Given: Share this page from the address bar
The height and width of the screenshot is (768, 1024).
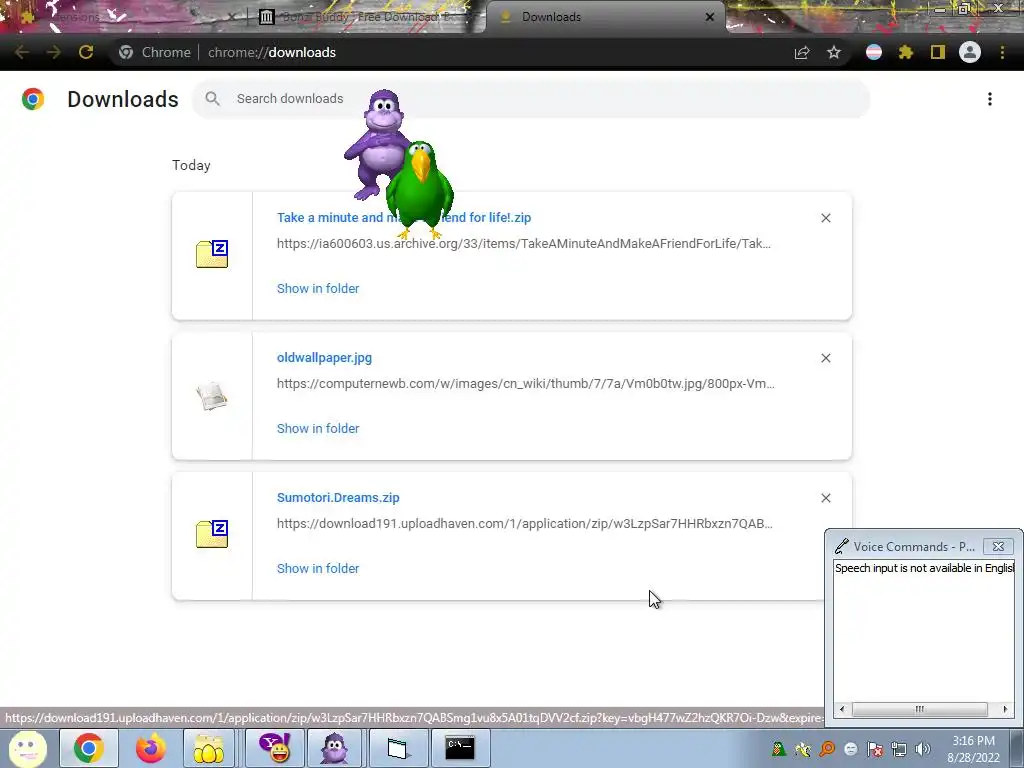Looking at the screenshot, I should [802, 52].
